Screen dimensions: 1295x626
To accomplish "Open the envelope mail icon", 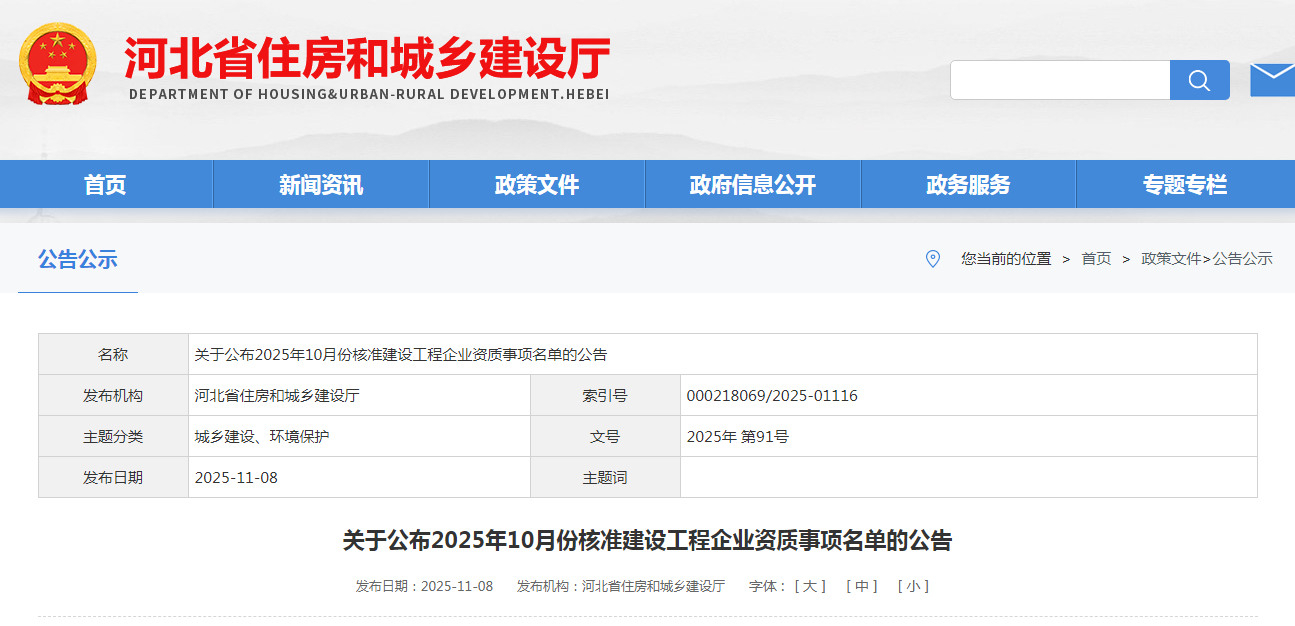I will pyautogui.click(x=1272, y=79).
